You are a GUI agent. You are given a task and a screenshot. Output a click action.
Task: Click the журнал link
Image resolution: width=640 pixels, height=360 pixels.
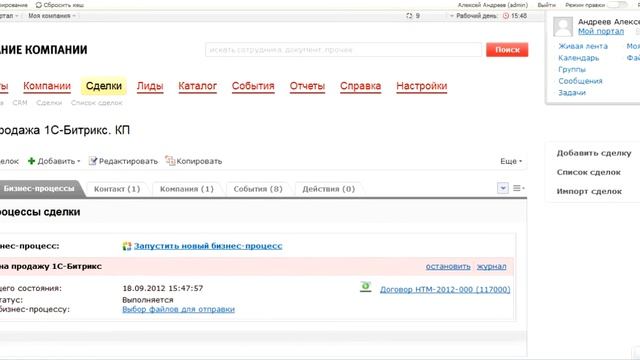pyautogui.click(x=491, y=267)
